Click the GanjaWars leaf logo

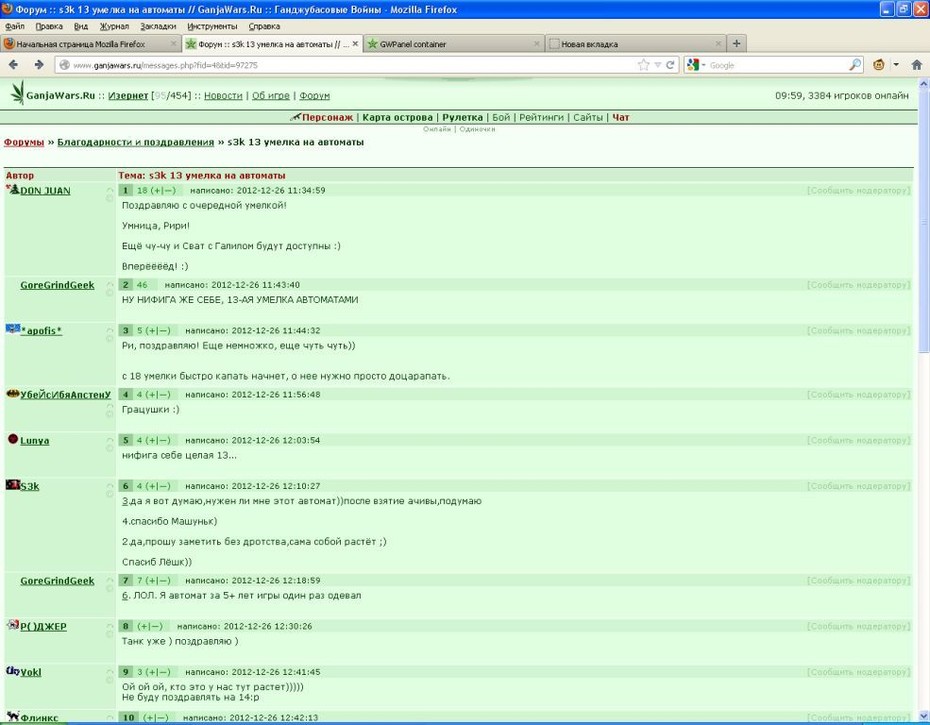[x=18, y=93]
